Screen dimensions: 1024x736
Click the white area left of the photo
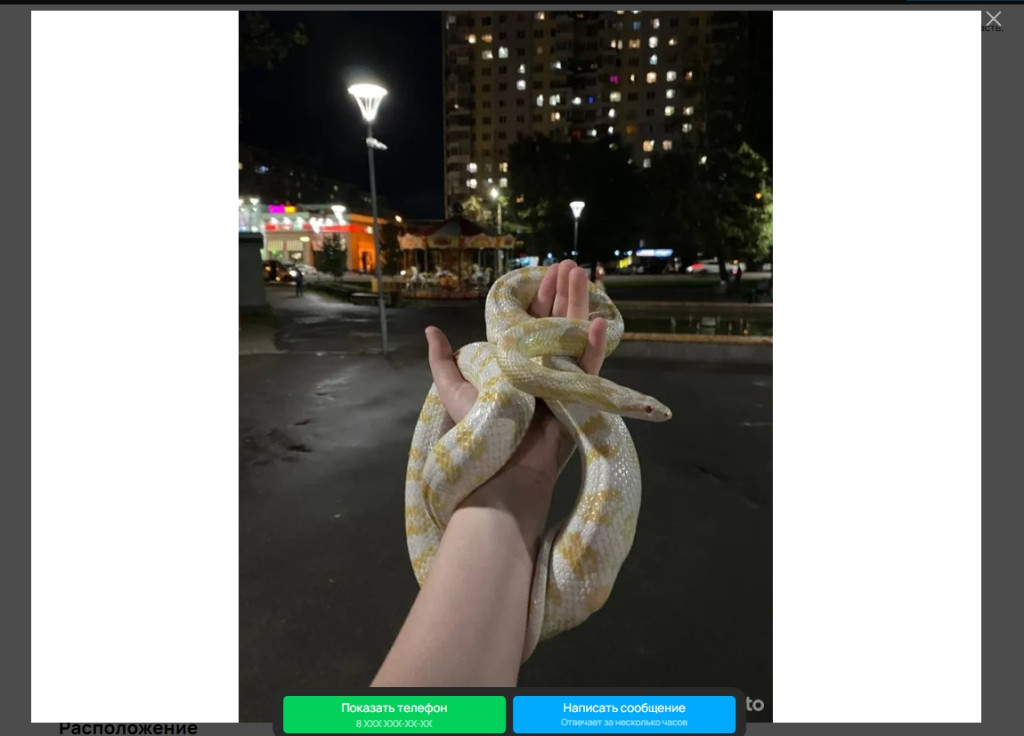(x=134, y=360)
